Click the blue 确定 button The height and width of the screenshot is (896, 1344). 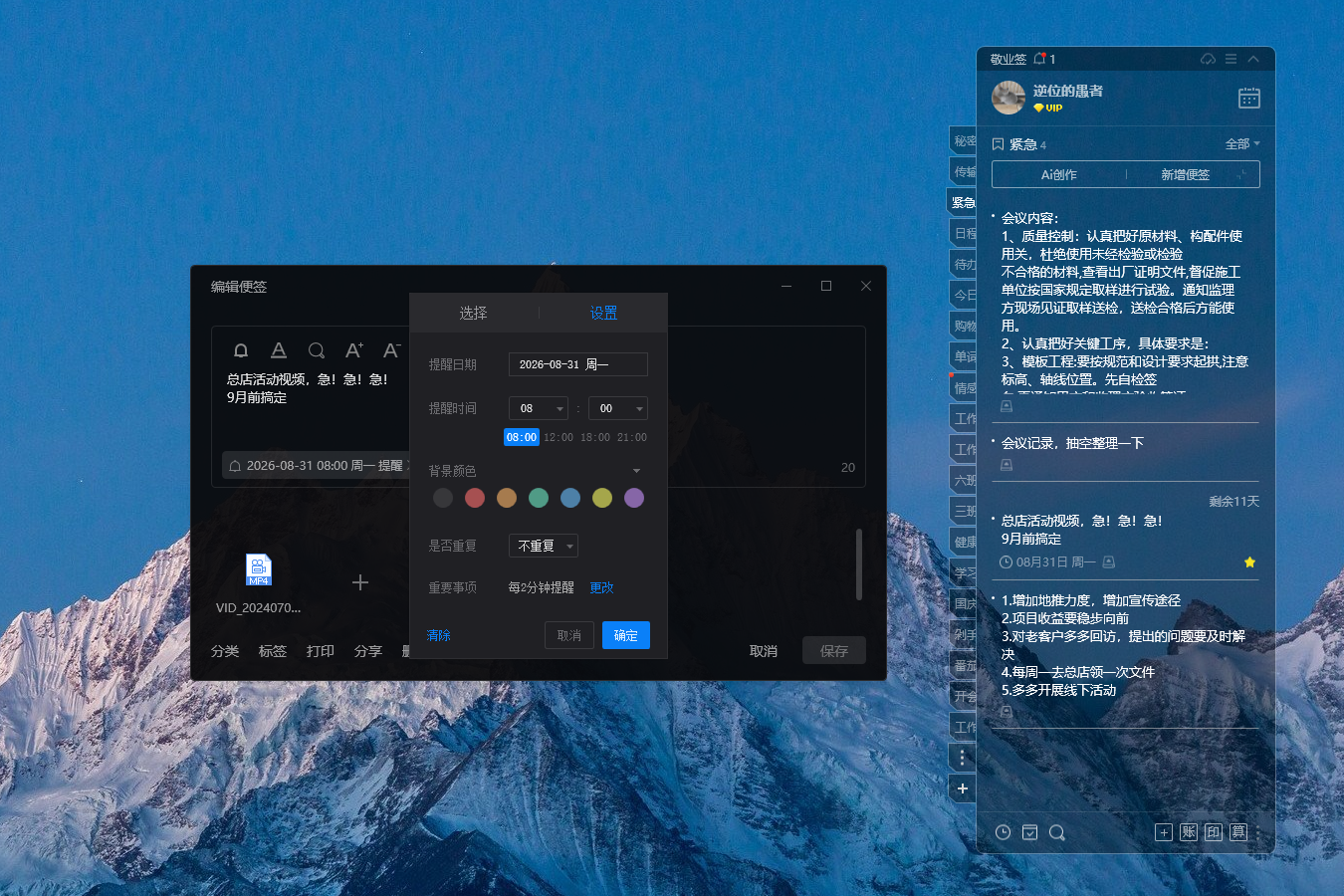626,635
